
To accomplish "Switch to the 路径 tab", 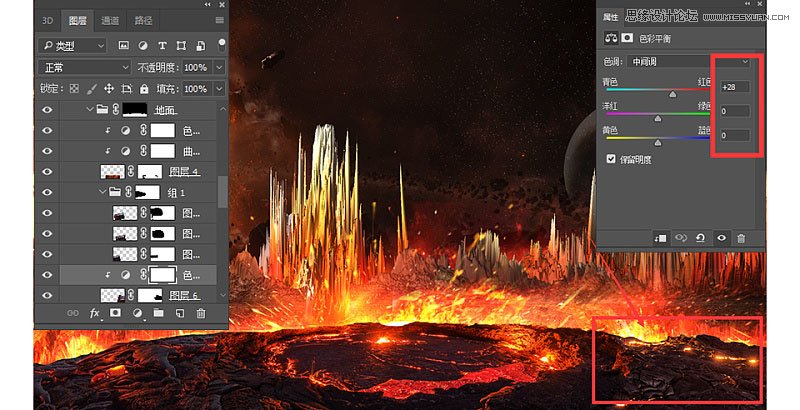I will pos(143,20).
